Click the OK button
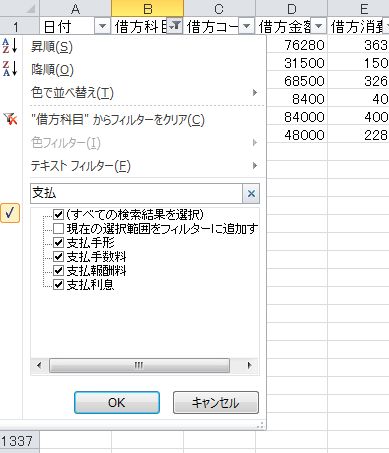The height and width of the screenshot is (453, 389). pos(117,402)
